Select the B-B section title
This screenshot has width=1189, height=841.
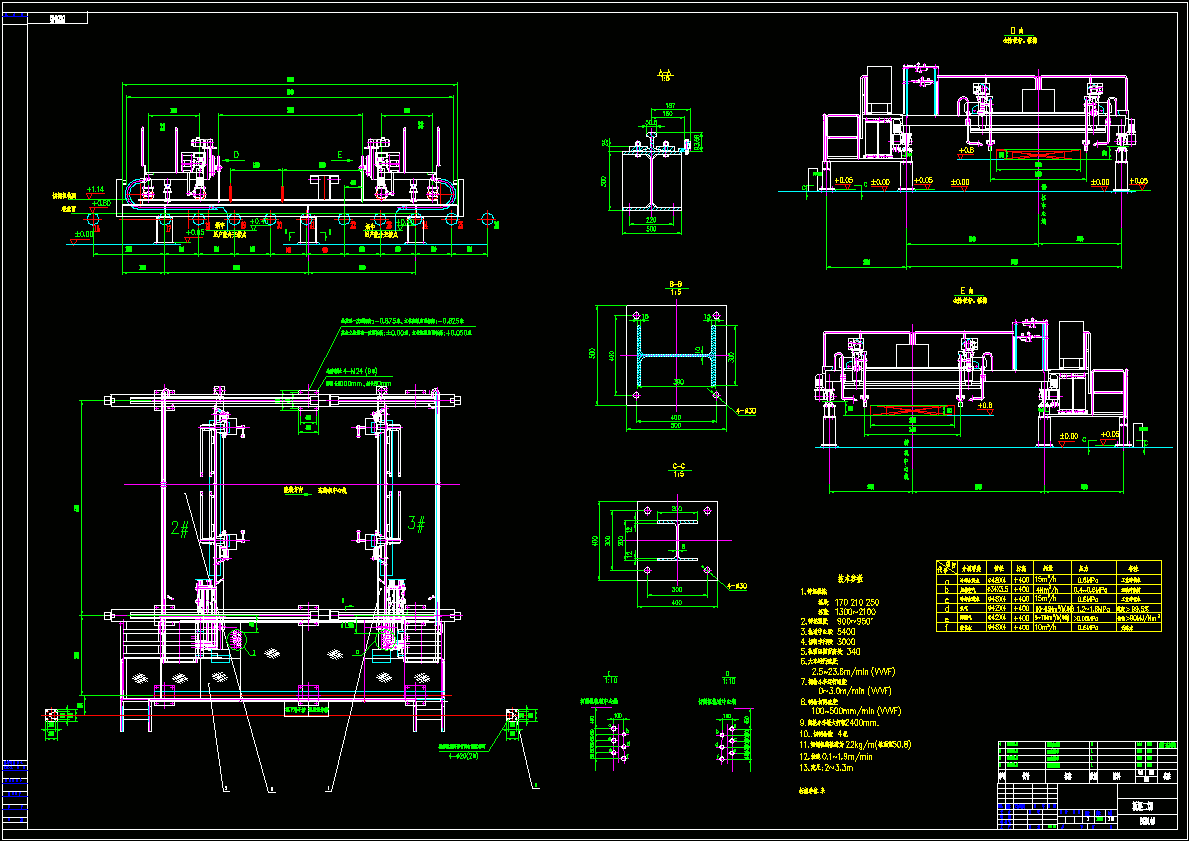675,287
